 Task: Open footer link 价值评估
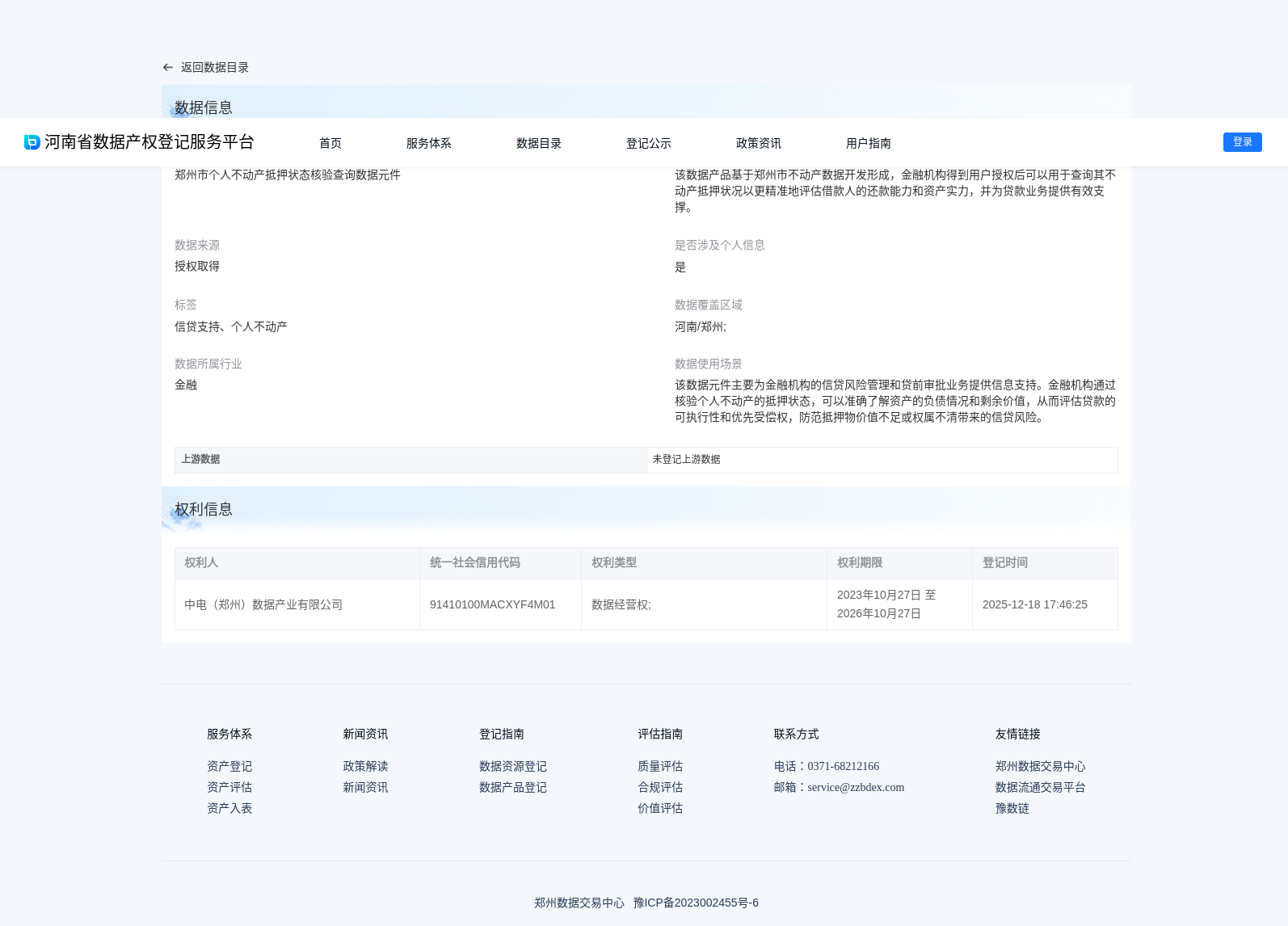tap(660, 808)
